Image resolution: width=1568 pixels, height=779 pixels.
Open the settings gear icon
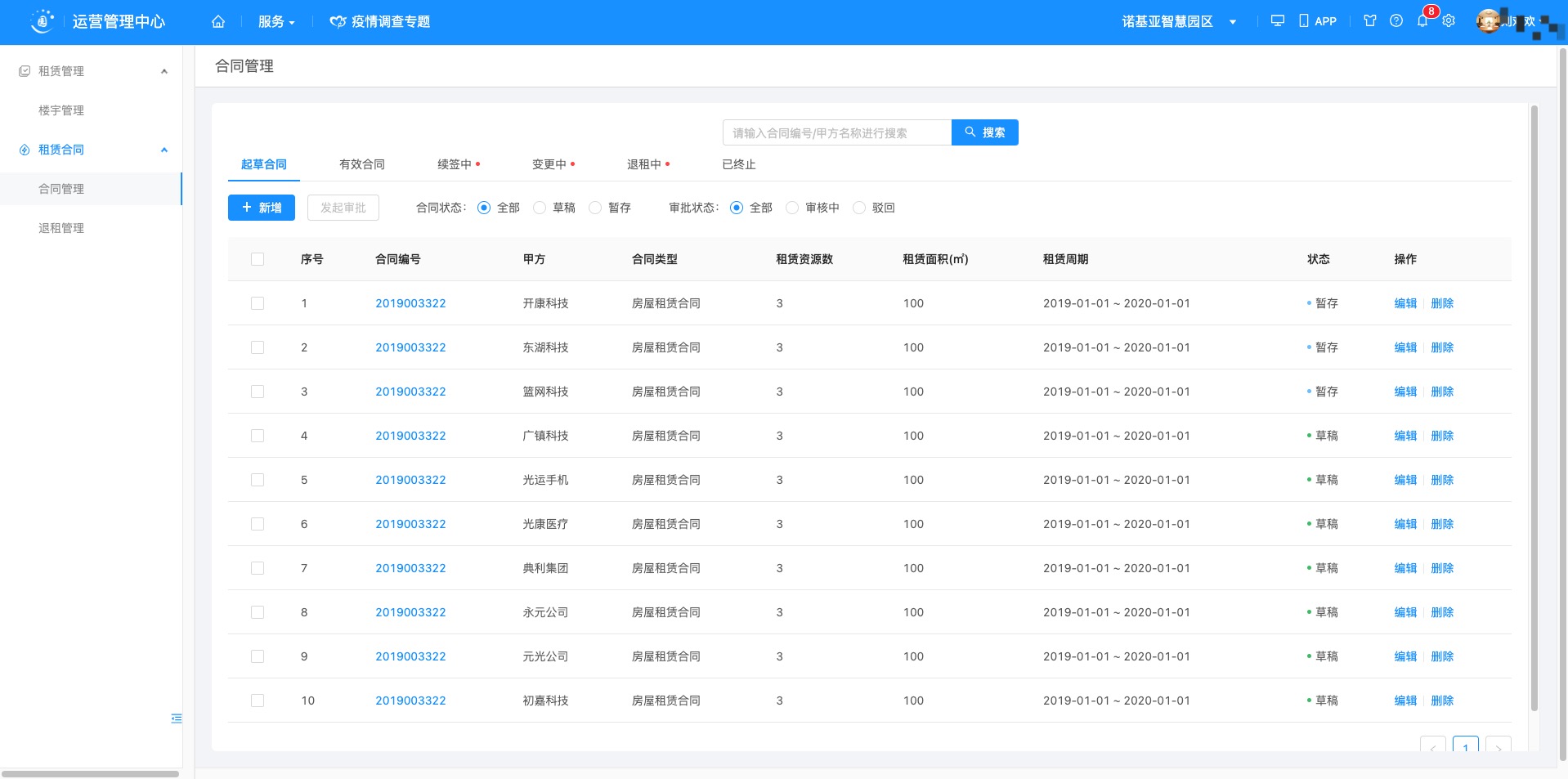(1449, 21)
